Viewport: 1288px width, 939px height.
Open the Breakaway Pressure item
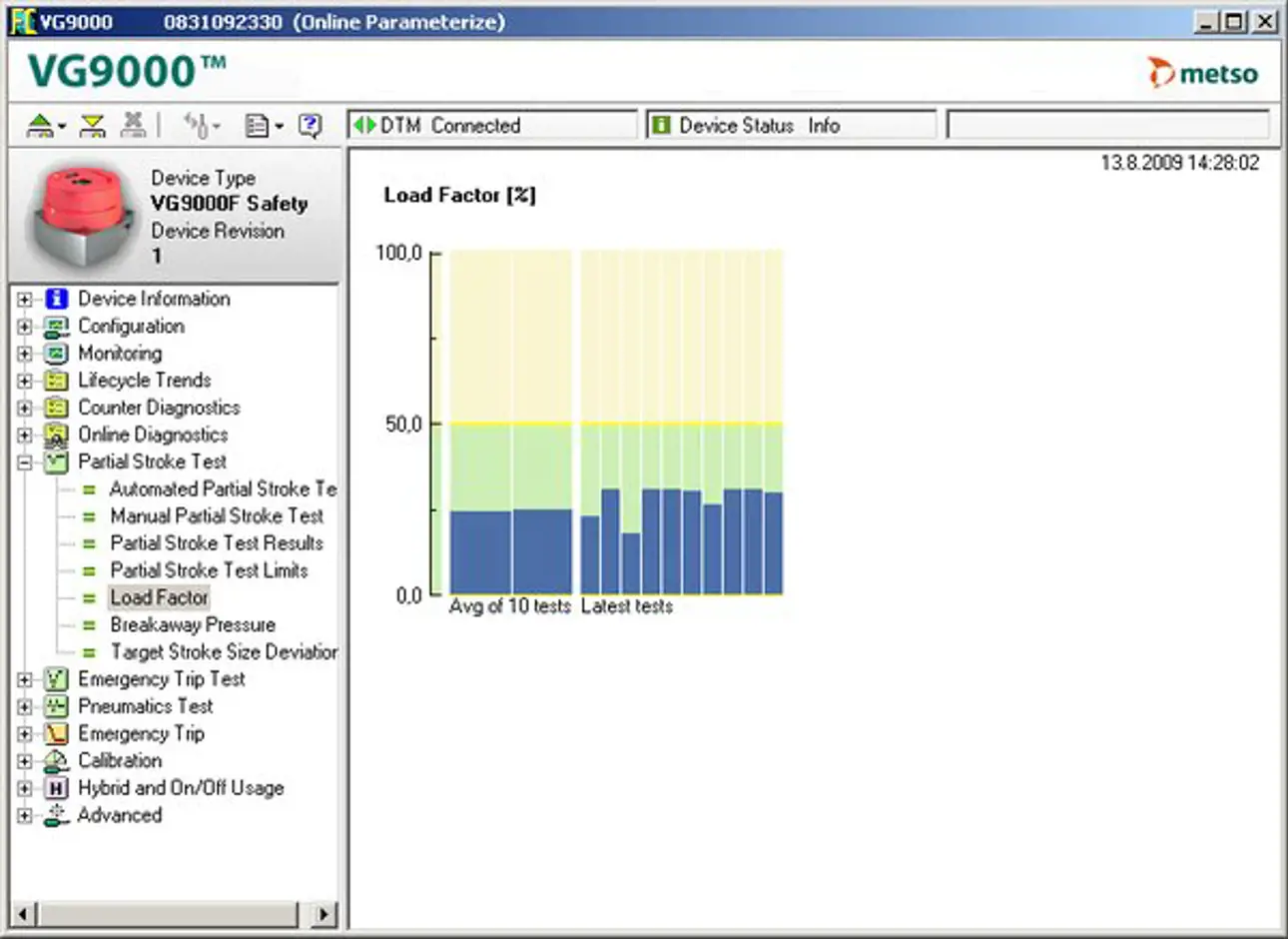(x=193, y=624)
